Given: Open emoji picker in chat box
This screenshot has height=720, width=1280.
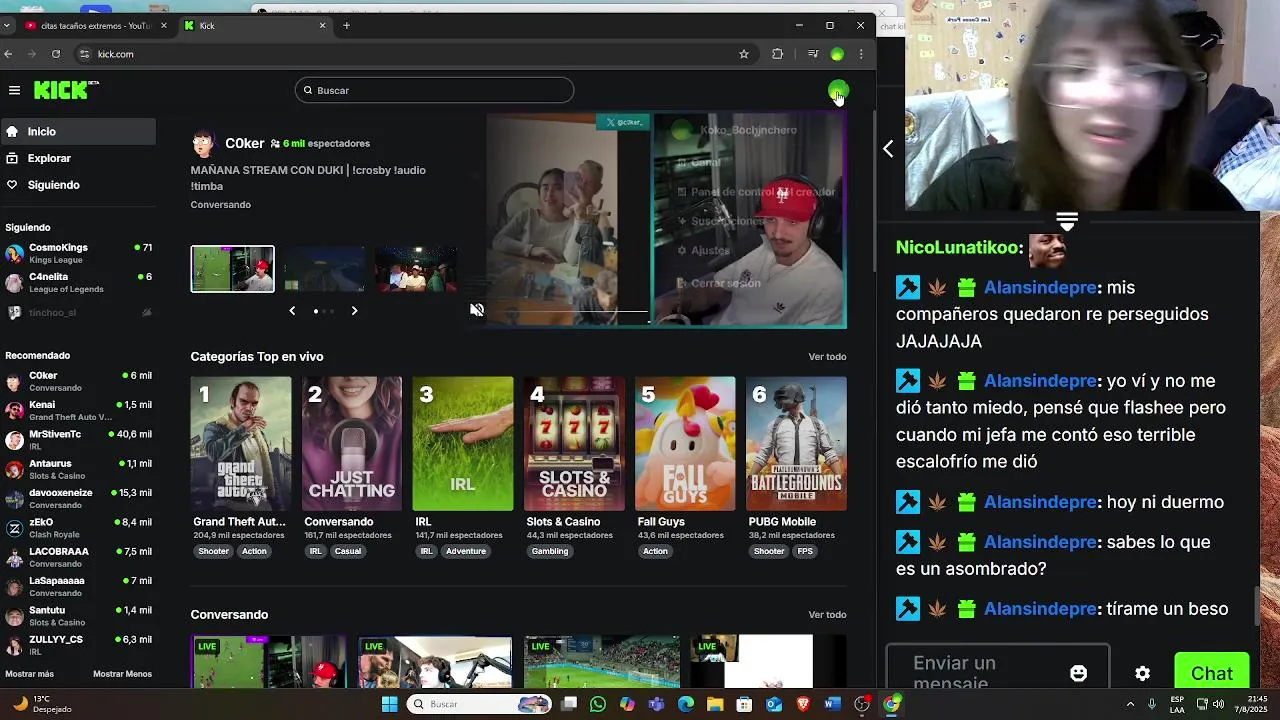Looking at the screenshot, I should (1078, 674).
